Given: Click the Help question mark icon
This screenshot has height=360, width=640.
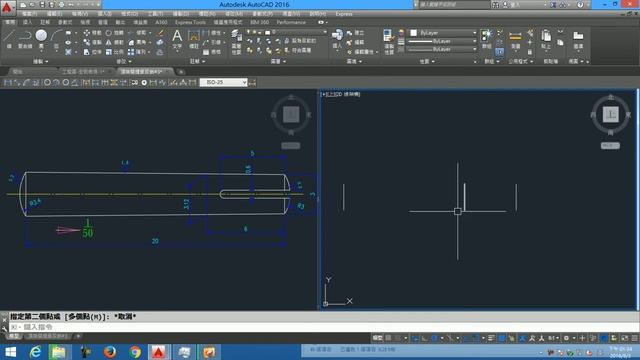Looking at the screenshot, I should (580, 5).
